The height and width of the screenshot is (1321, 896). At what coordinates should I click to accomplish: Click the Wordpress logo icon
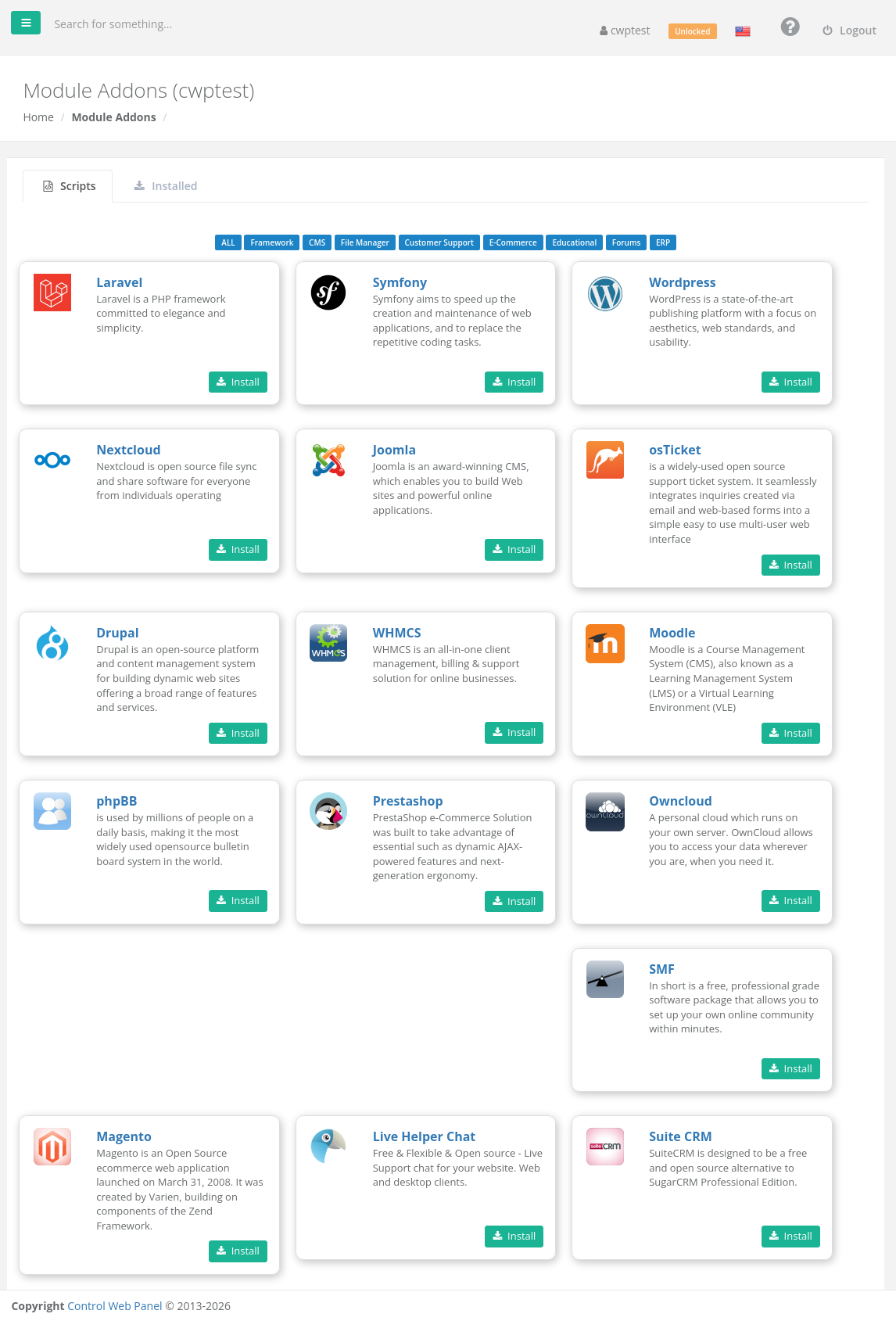(x=605, y=293)
